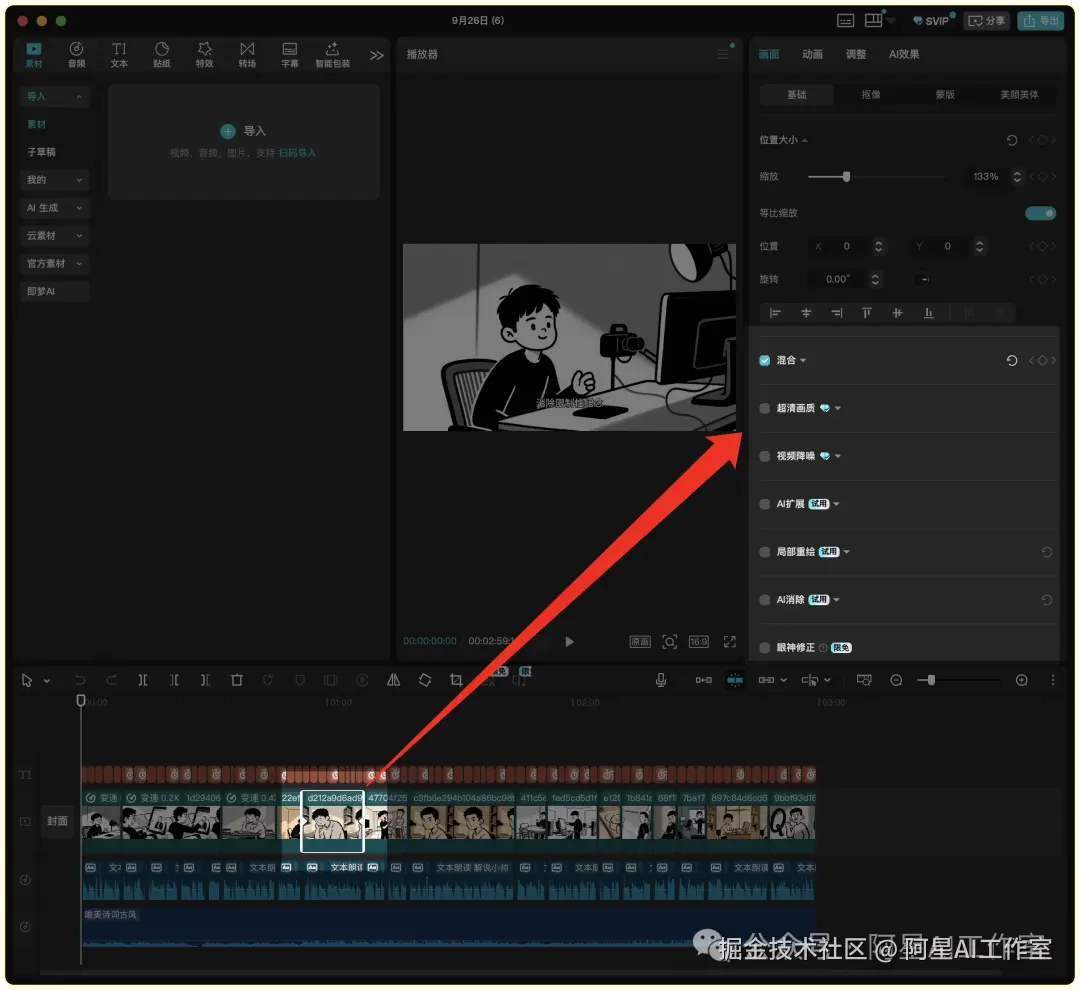Click the 分享 share button
This screenshot has height=990, width=1080.
pos(987,21)
